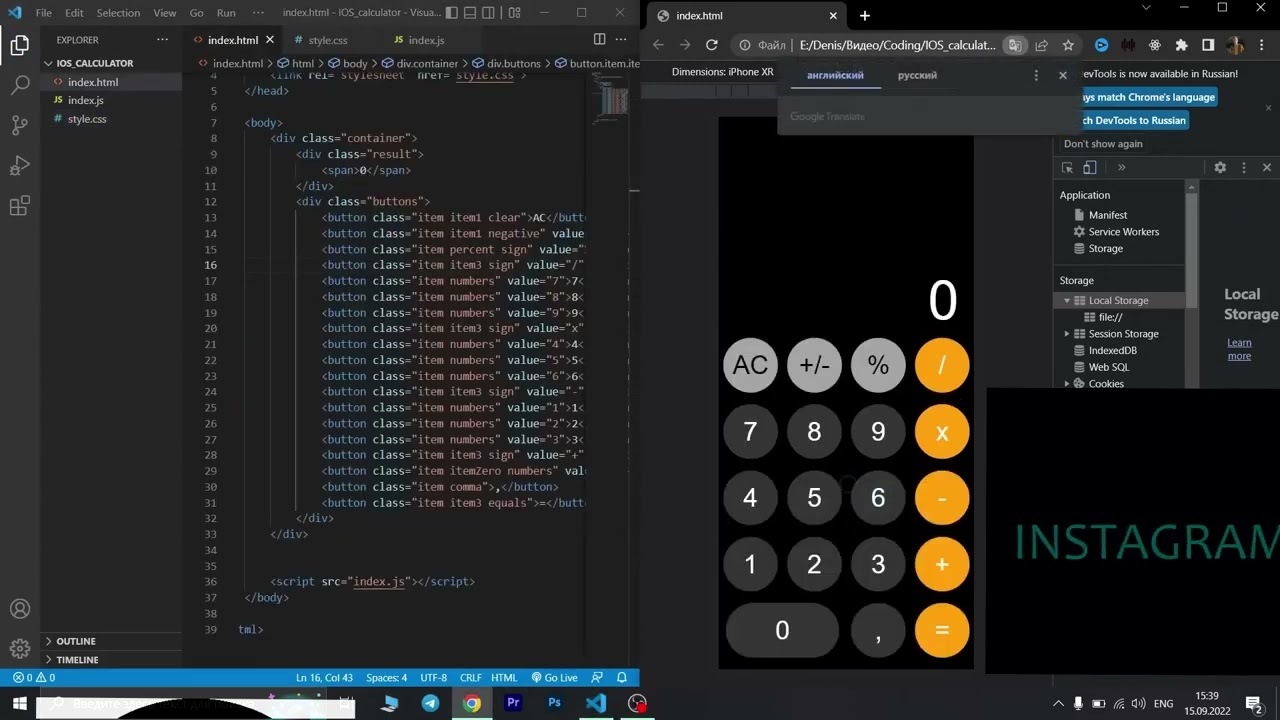This screenshot has height=720, width=1280.
Task: Switch to style.css editor tab
Action: tap(327, 40)
